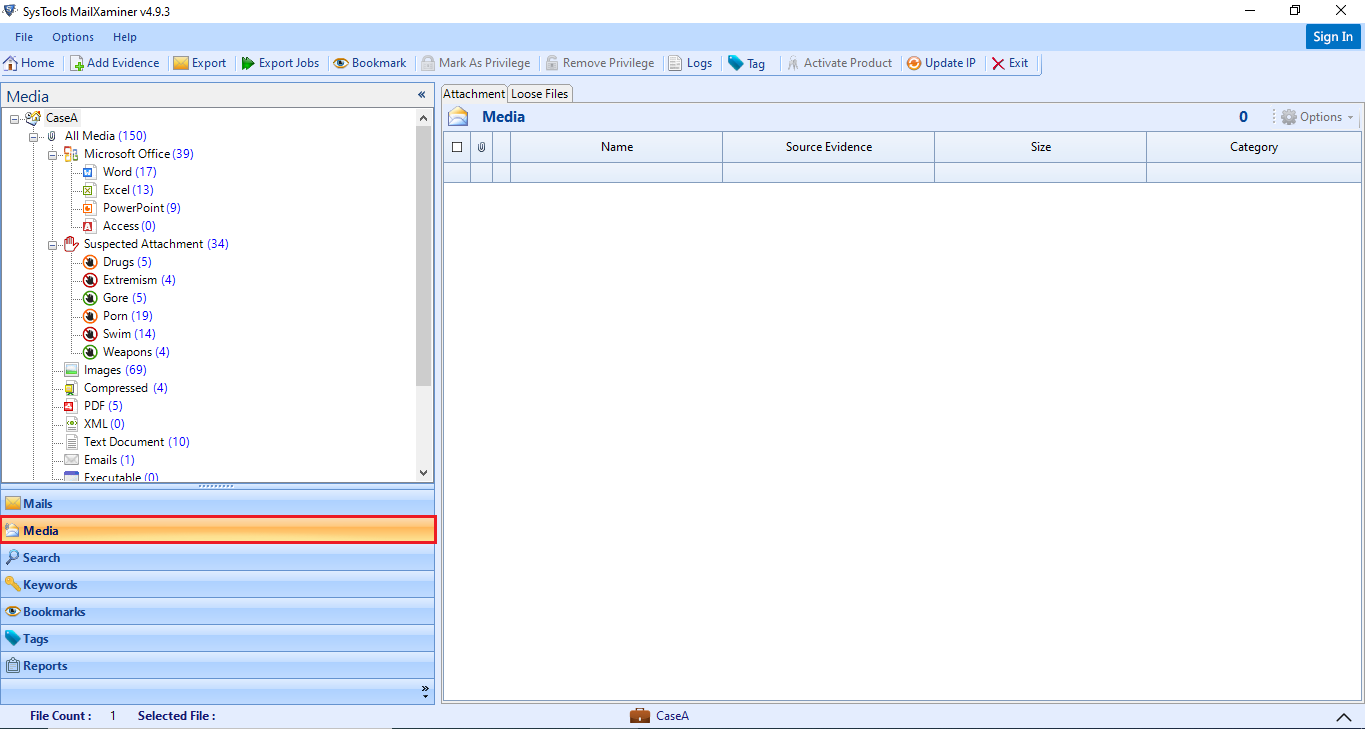Collapse the Media panel with the double chevron
This screenshot has height=729, width=1365.
coord(422,95)
